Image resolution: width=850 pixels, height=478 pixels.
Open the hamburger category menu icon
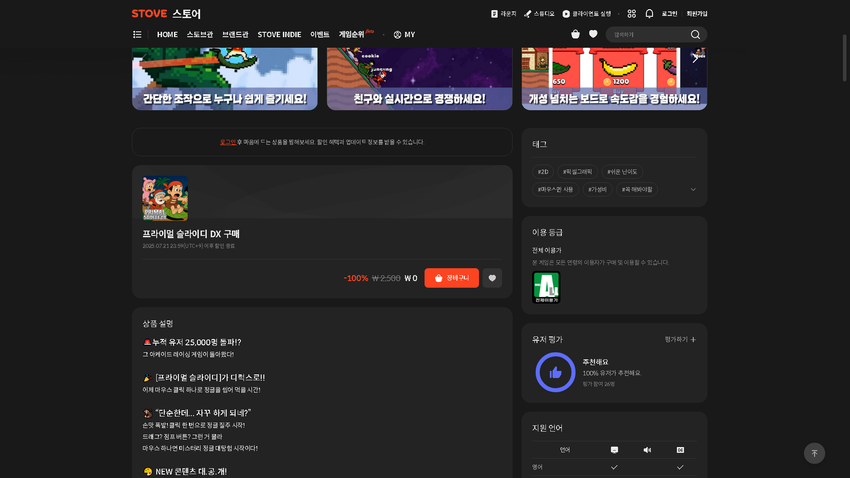coord(137,34)
